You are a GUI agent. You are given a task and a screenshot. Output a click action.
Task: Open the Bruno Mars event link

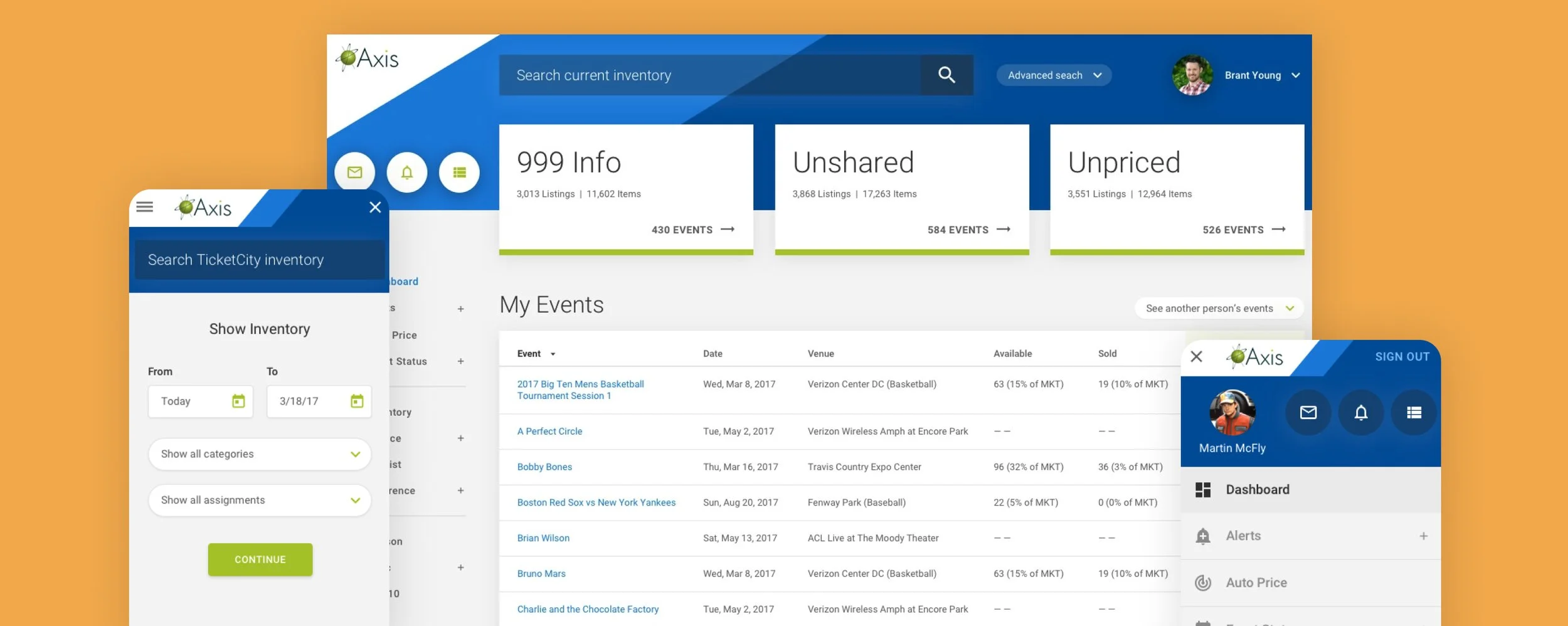tap(541, 574)
